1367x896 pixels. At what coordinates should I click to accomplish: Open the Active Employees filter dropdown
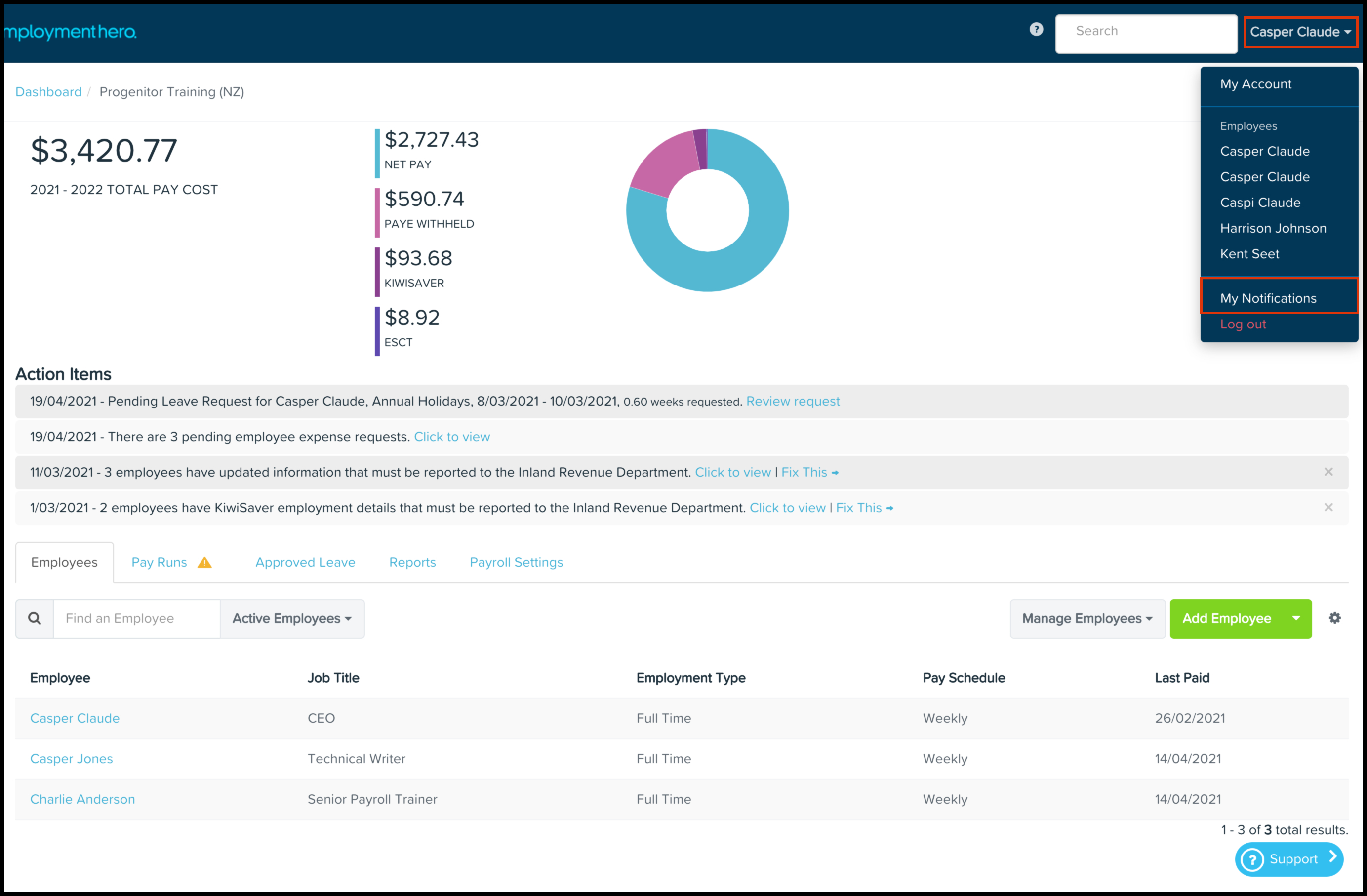pyautogui.click(x=292, y=618)
